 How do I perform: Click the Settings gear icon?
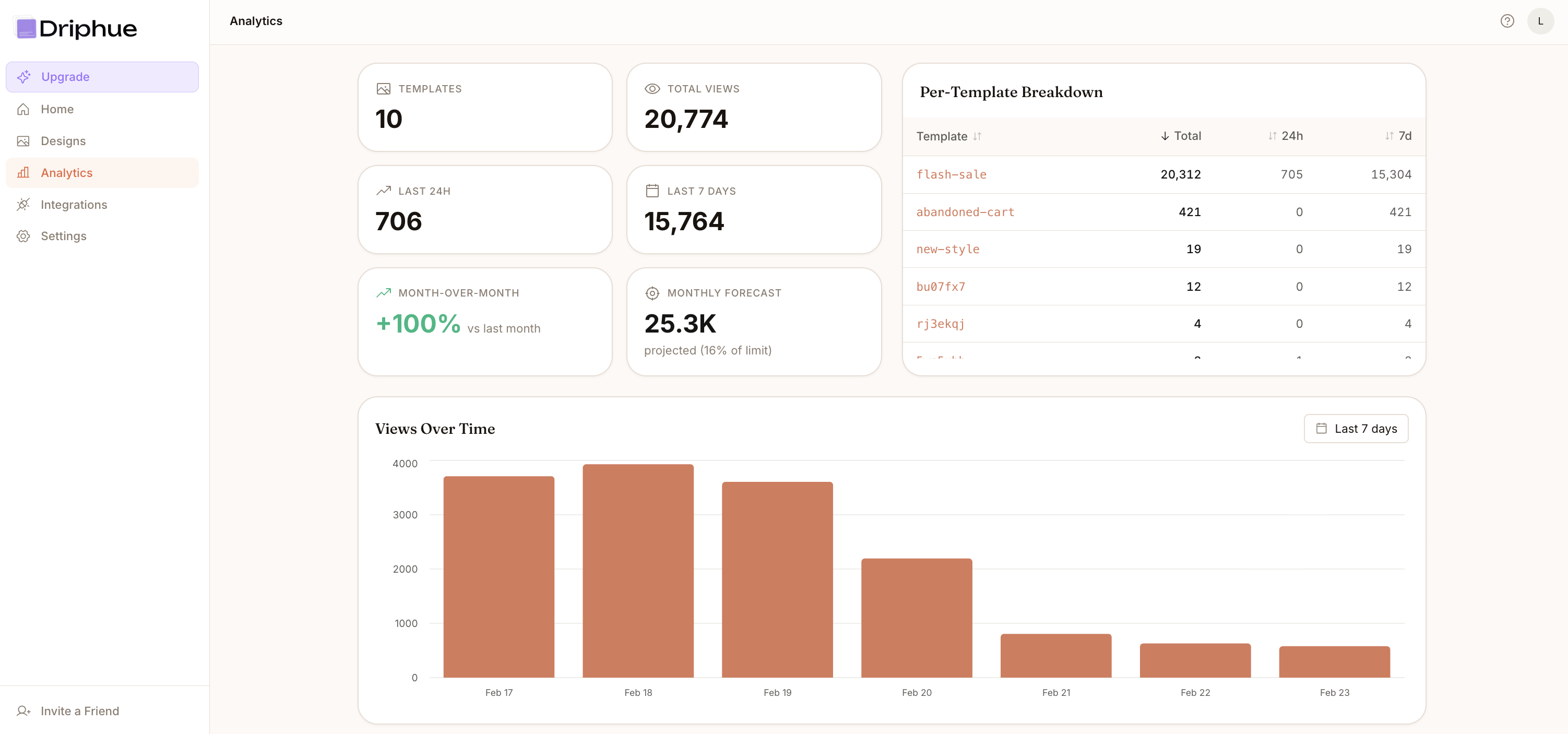click(x=23, y=236)
